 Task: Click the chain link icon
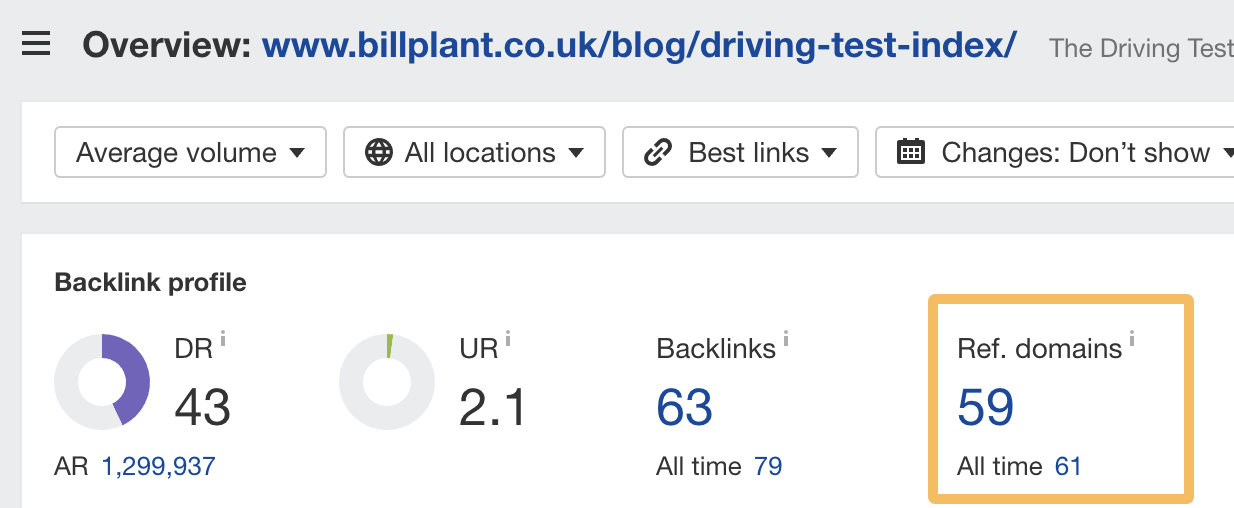click(x=657, y=153)
